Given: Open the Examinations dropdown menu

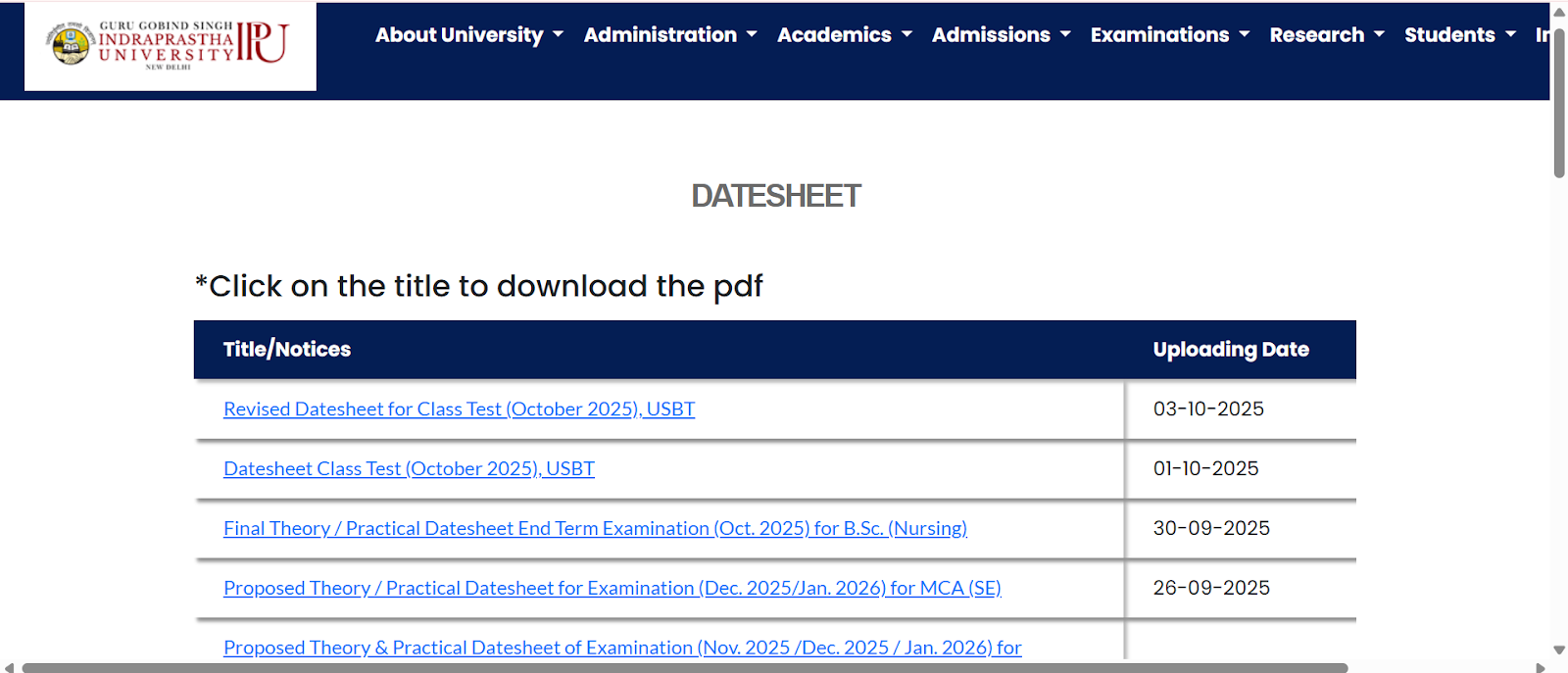Looking at the screenshot, I should click(x=1159, y=35).
